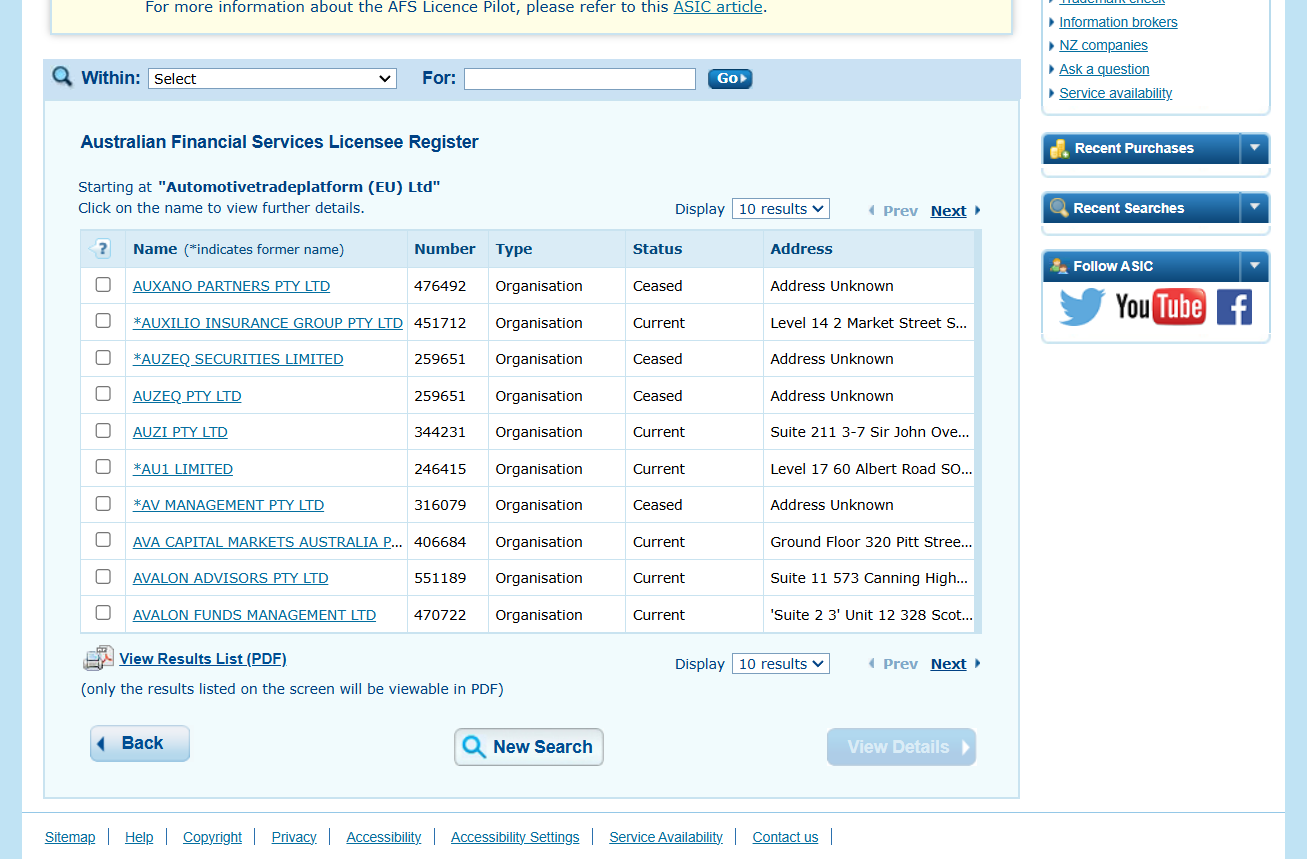Click the PDF icon beside View Results List
The width and height of the screenshot is (1307, 859).
(x=98, y=658)
